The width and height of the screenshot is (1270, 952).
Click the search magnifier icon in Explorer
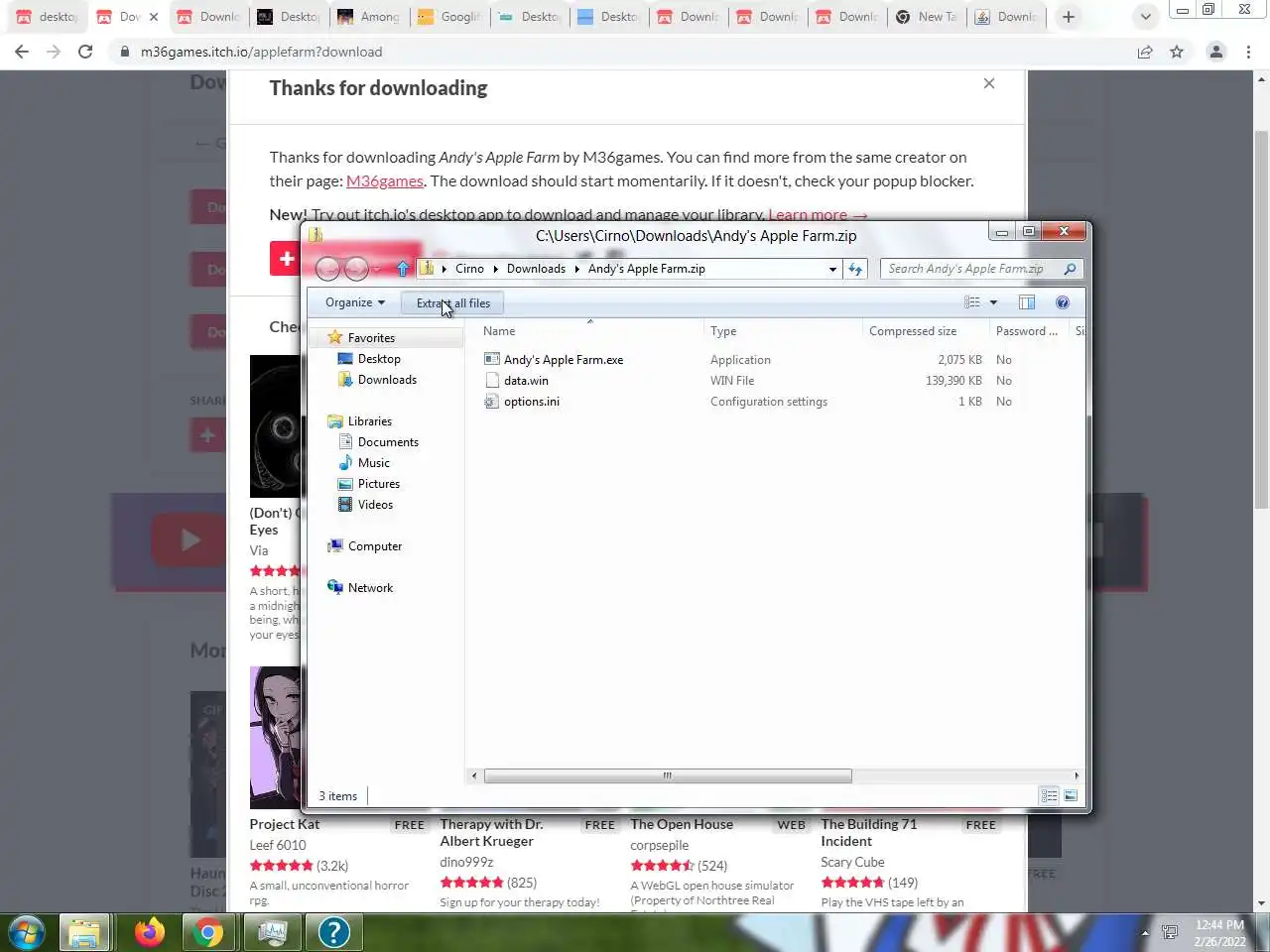[x=1069, y=269]
